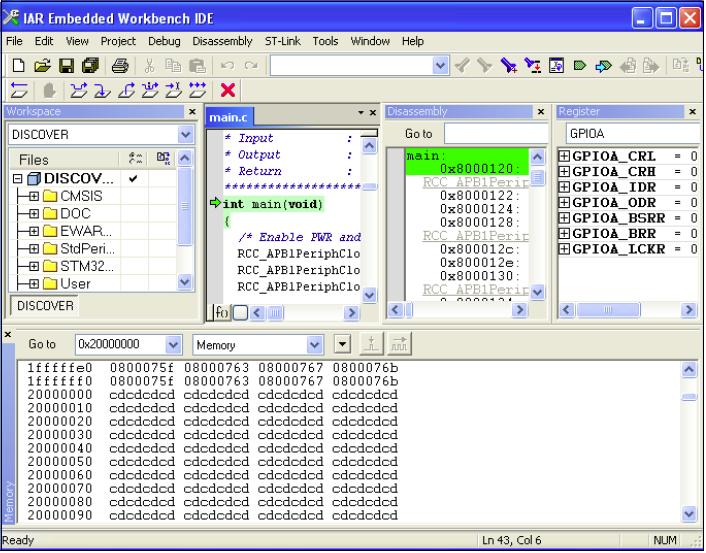706x553 pixels.
Task: Click the Next Statement debug icon
Action: coord(150,90)
